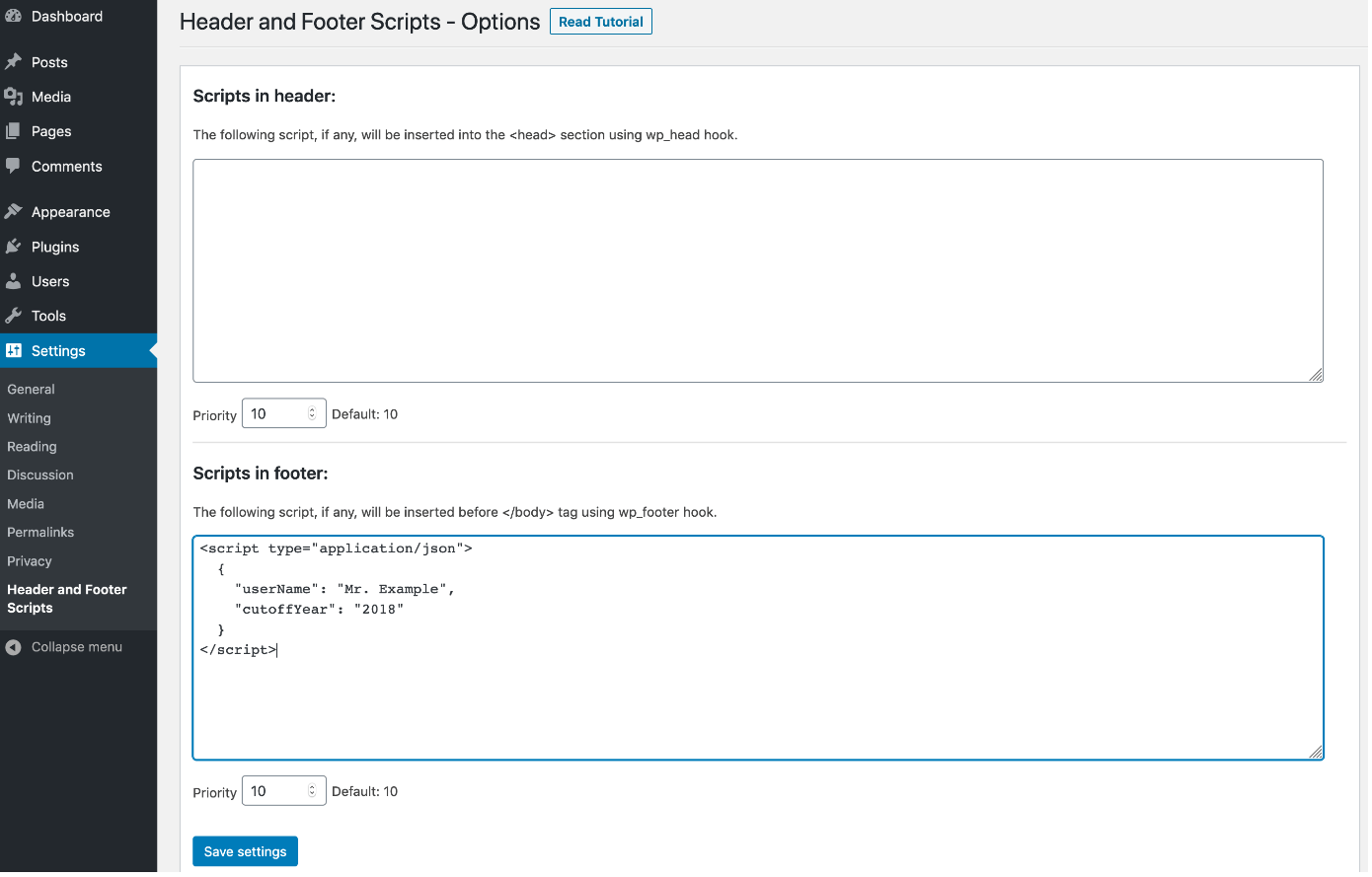Screen dimensions: 1372x877
Task: Go to Discussion settings
Action: 40,475
